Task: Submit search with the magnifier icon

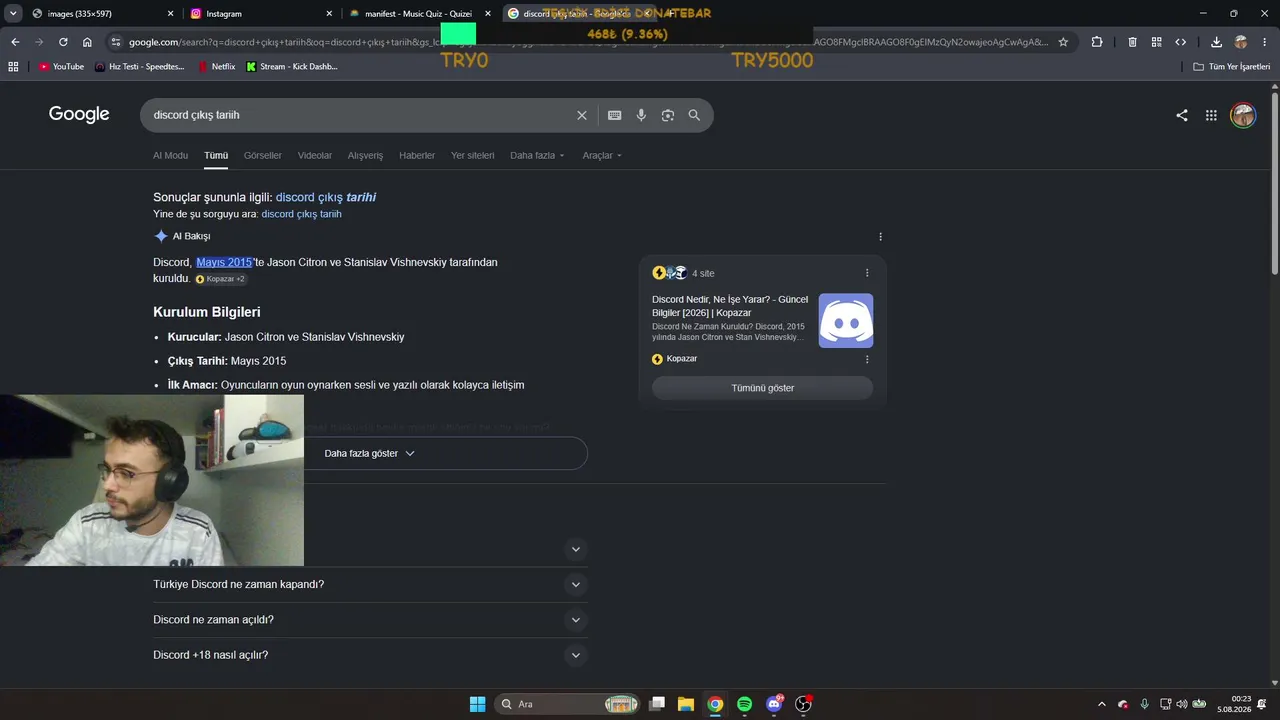Action: [x=694, y=115]
